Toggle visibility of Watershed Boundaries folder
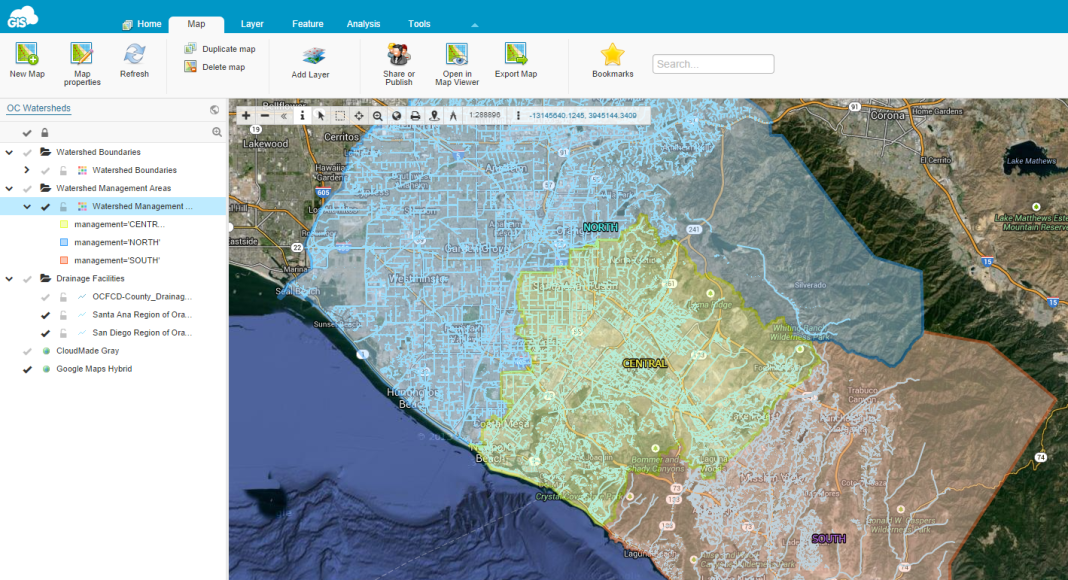The width and height of the screenshot is (1068, 580). click(x=27, y=152)
